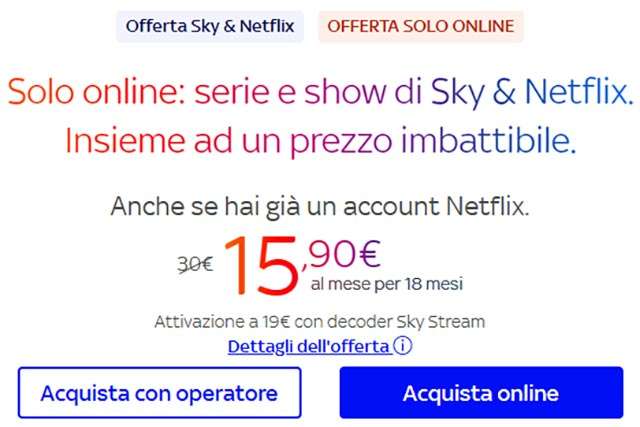Click the 'Solo online:' words in headline
This screenshot has width=640, height=427.
(96, 91)
